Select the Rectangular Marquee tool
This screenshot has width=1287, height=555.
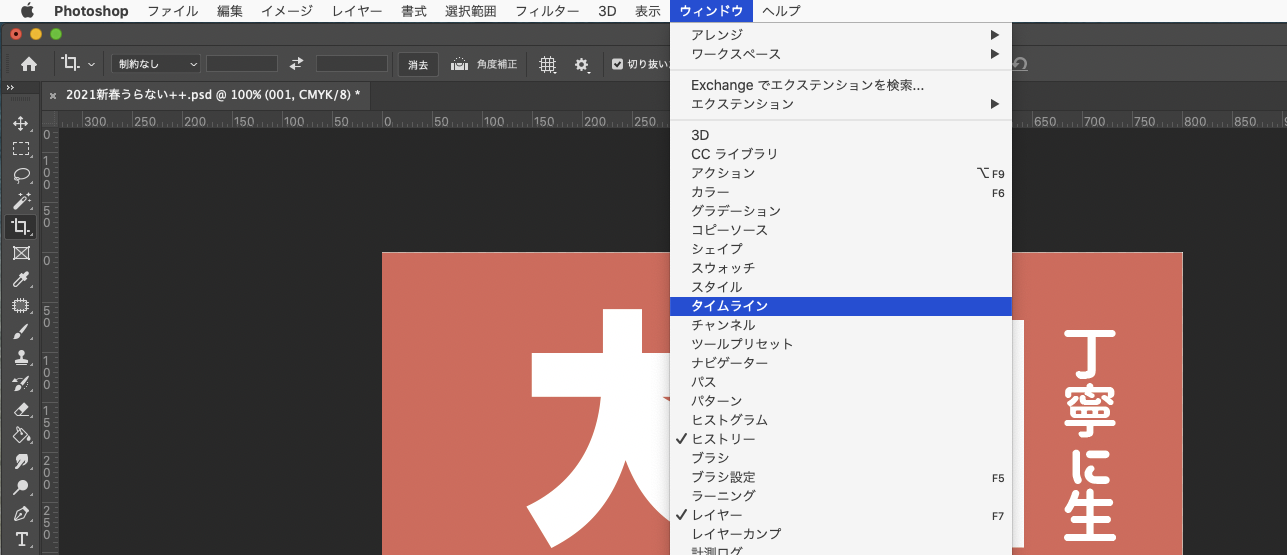click(21, 149)
